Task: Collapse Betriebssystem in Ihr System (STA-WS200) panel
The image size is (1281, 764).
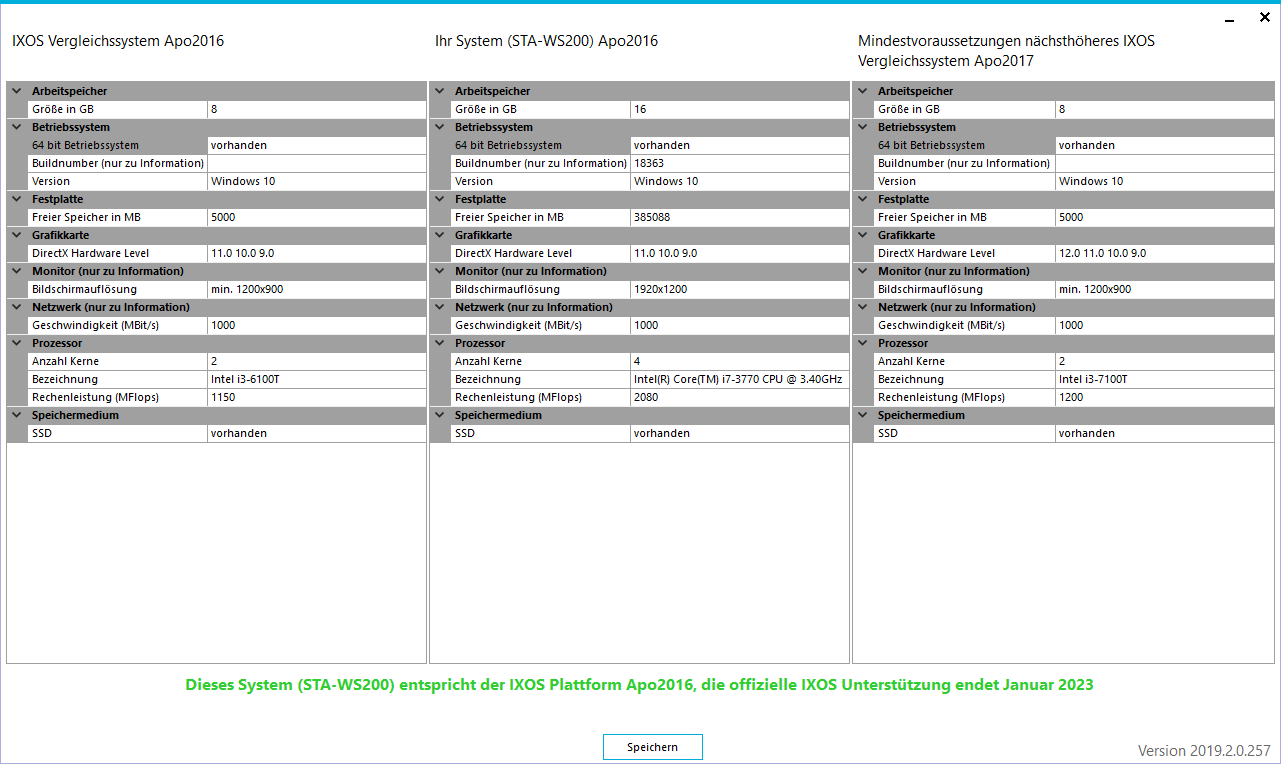Action: pyautogui.click(x=439, y=127)
